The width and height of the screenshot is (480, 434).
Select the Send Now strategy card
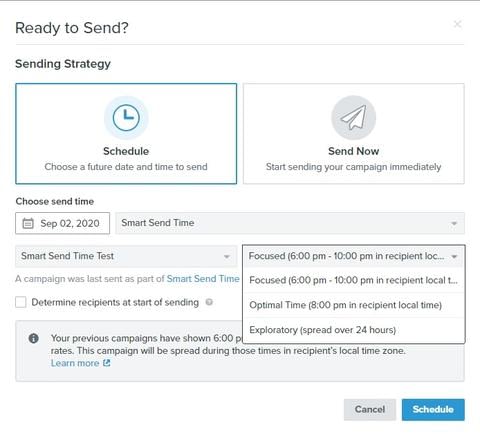(354, 133)
